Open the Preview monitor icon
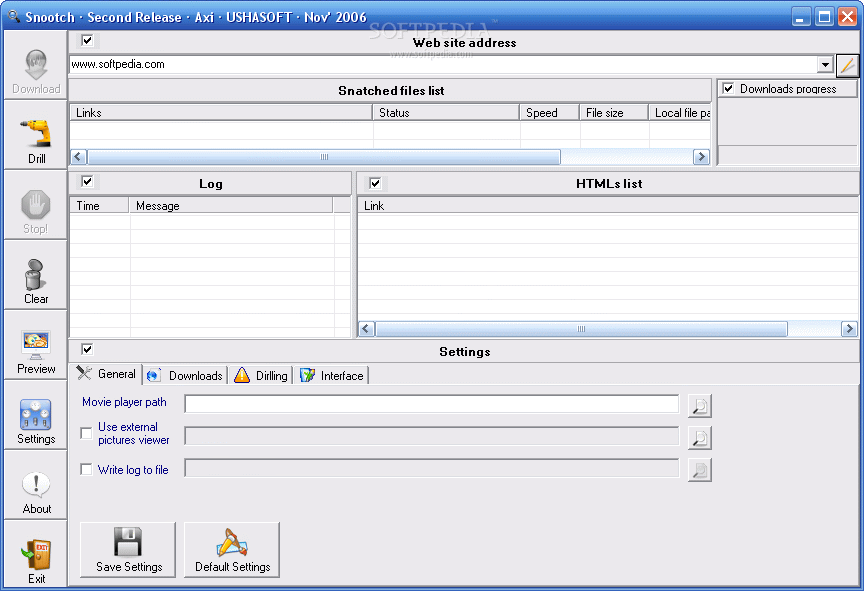 click(36, 345)
